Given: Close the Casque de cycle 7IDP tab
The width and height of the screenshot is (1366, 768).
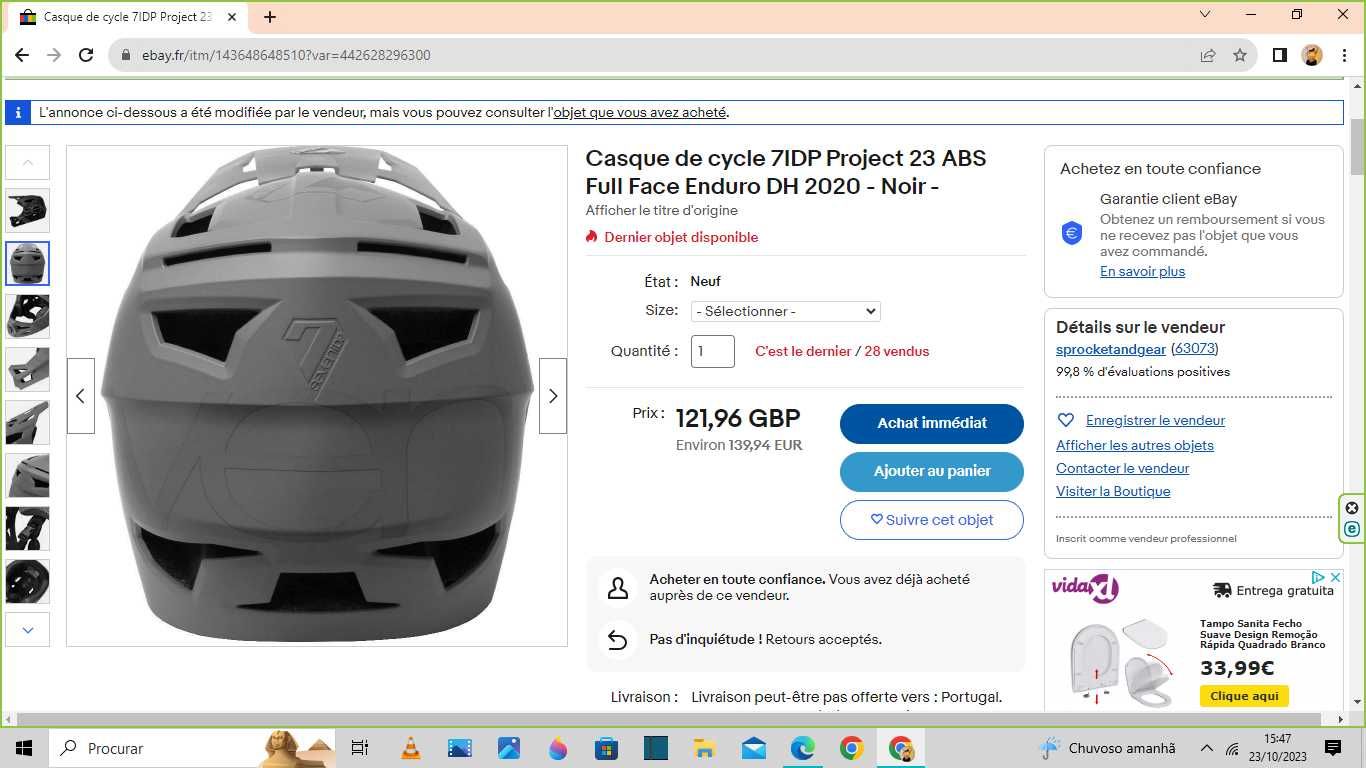Looking at the screenshot, I should click(232, 17).
